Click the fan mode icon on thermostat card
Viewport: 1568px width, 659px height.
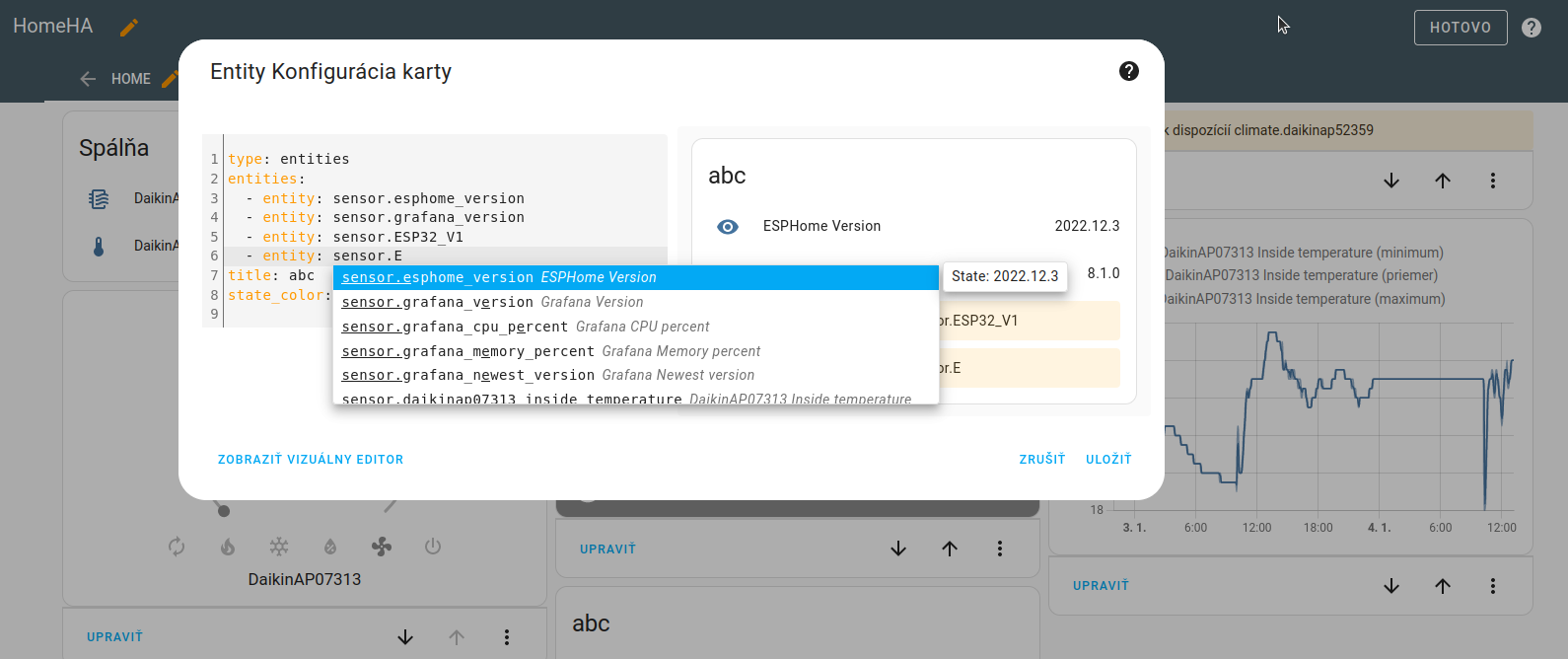(x=382, y=547)
